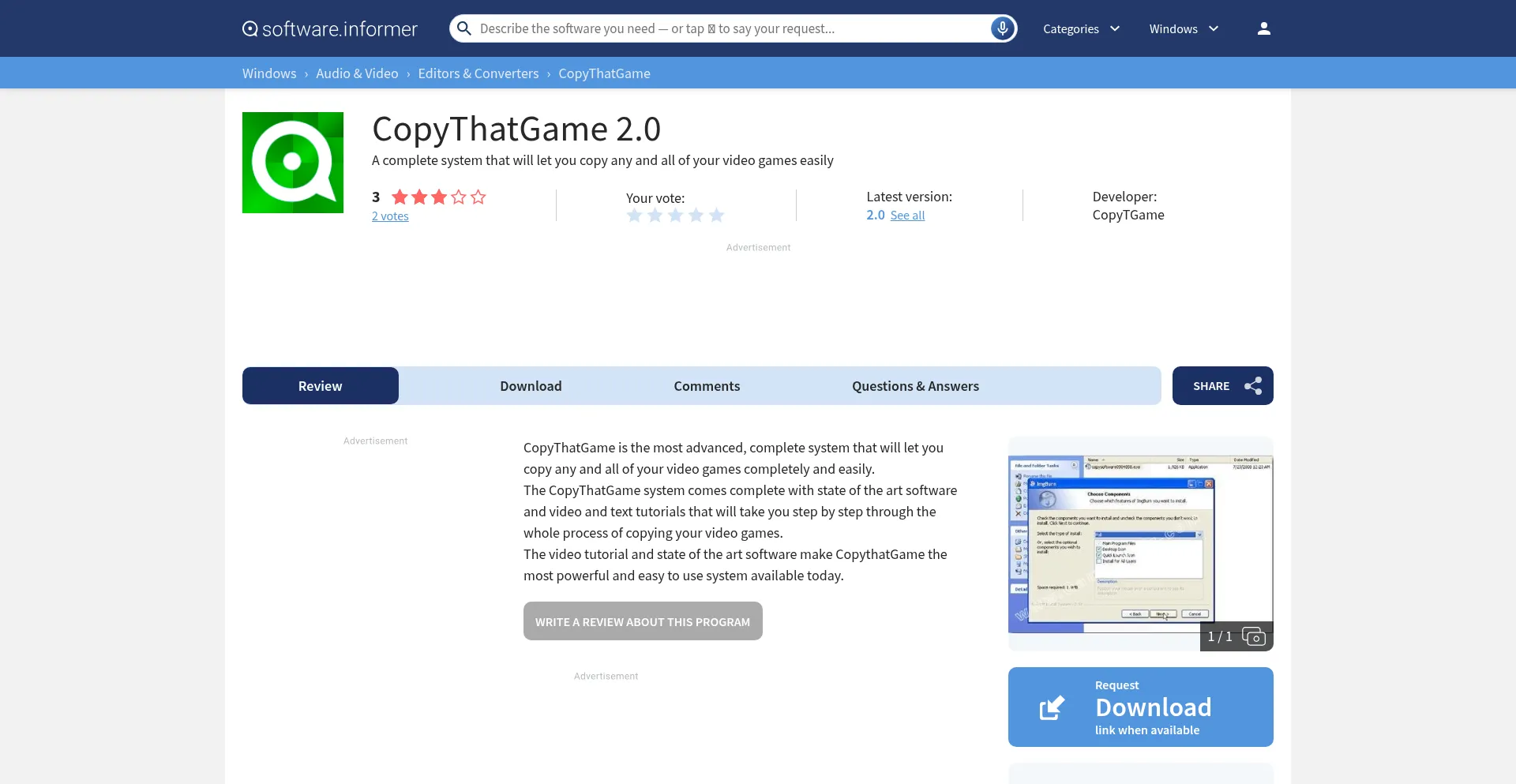Click the download arrow icon in Request Download
The width and height of the screenshot is (1516, 784).
[x=1052, y=707]
